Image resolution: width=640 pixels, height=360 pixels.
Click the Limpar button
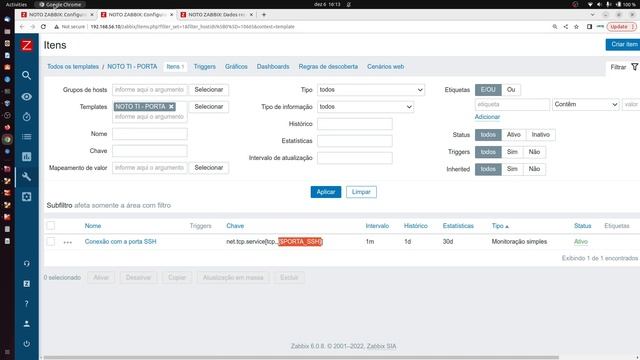(361, 192)
